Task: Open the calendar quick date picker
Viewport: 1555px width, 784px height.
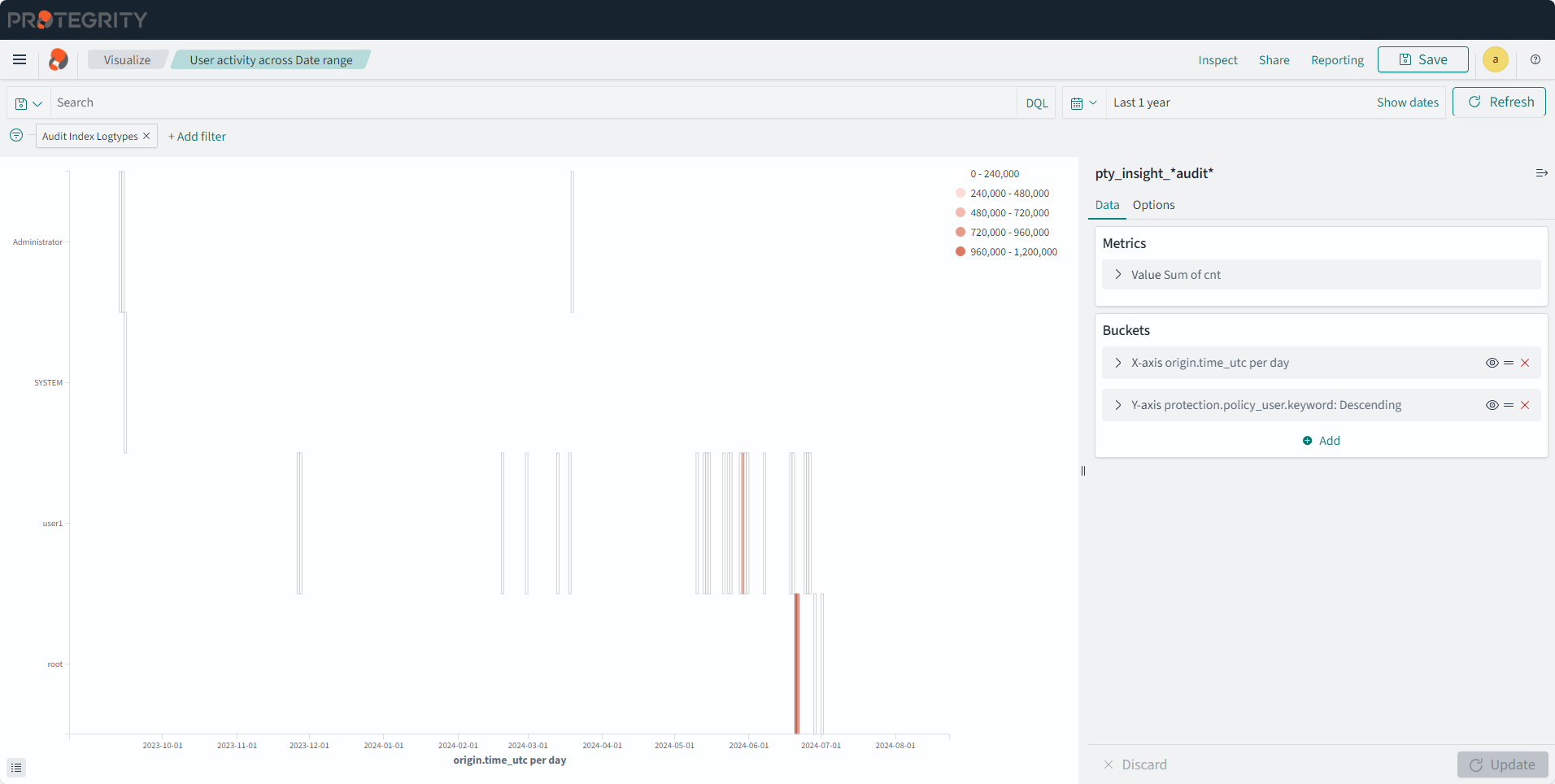Action: click(x=1083, y=103)
